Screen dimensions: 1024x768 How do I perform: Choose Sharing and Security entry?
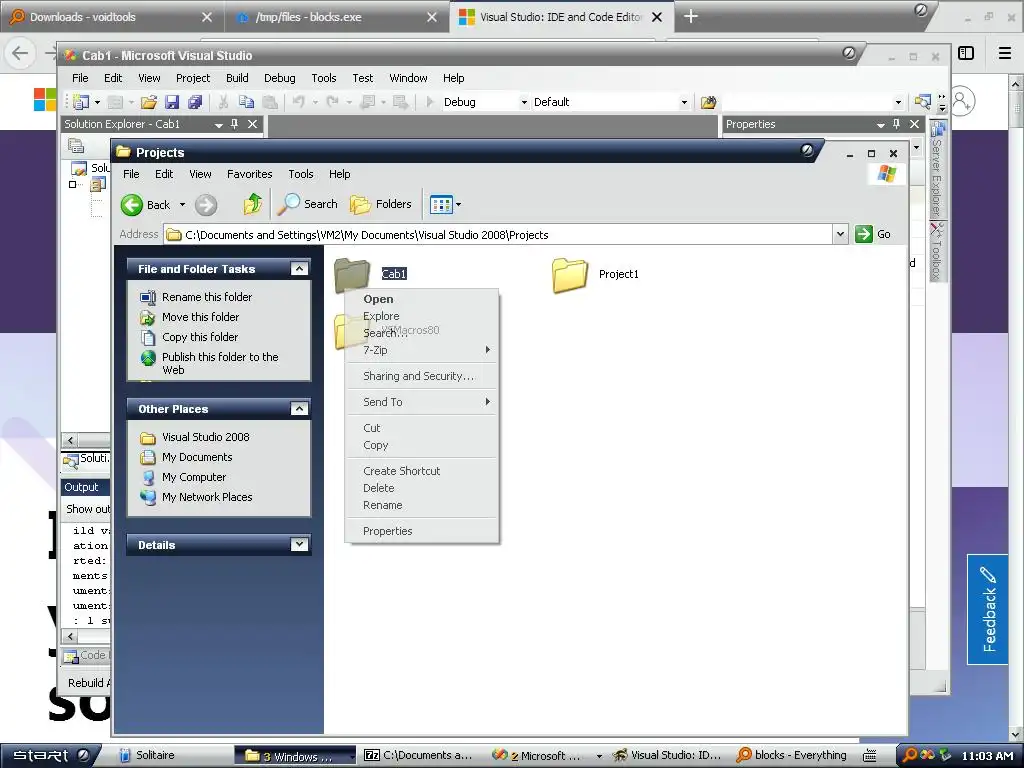419,376
